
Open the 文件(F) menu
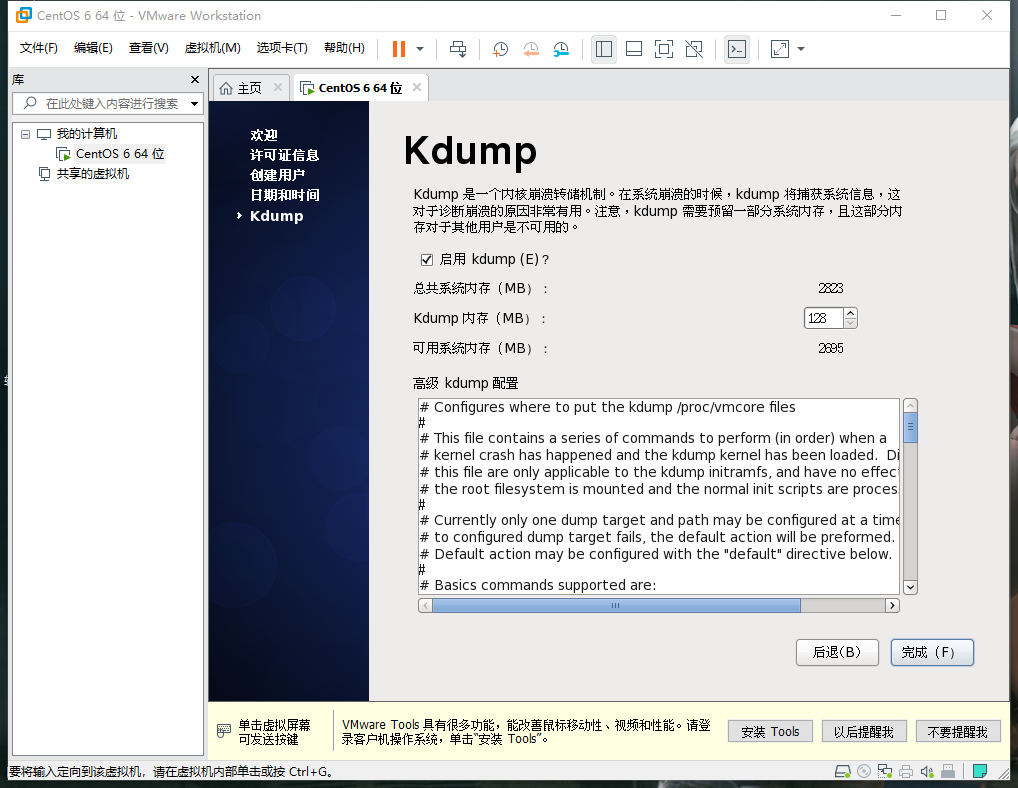[38, 48]
